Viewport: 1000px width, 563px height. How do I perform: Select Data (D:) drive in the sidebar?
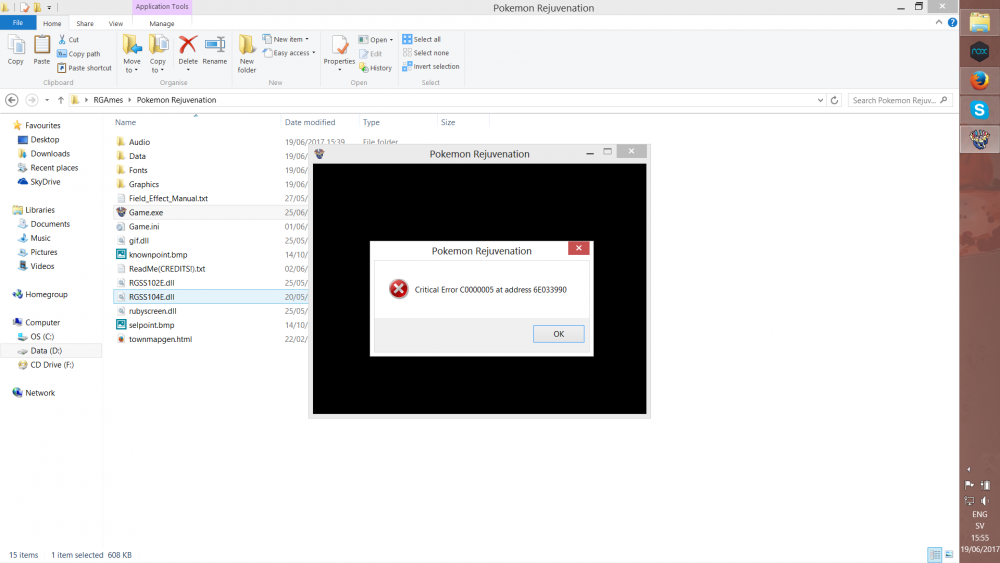pos(46,351)
